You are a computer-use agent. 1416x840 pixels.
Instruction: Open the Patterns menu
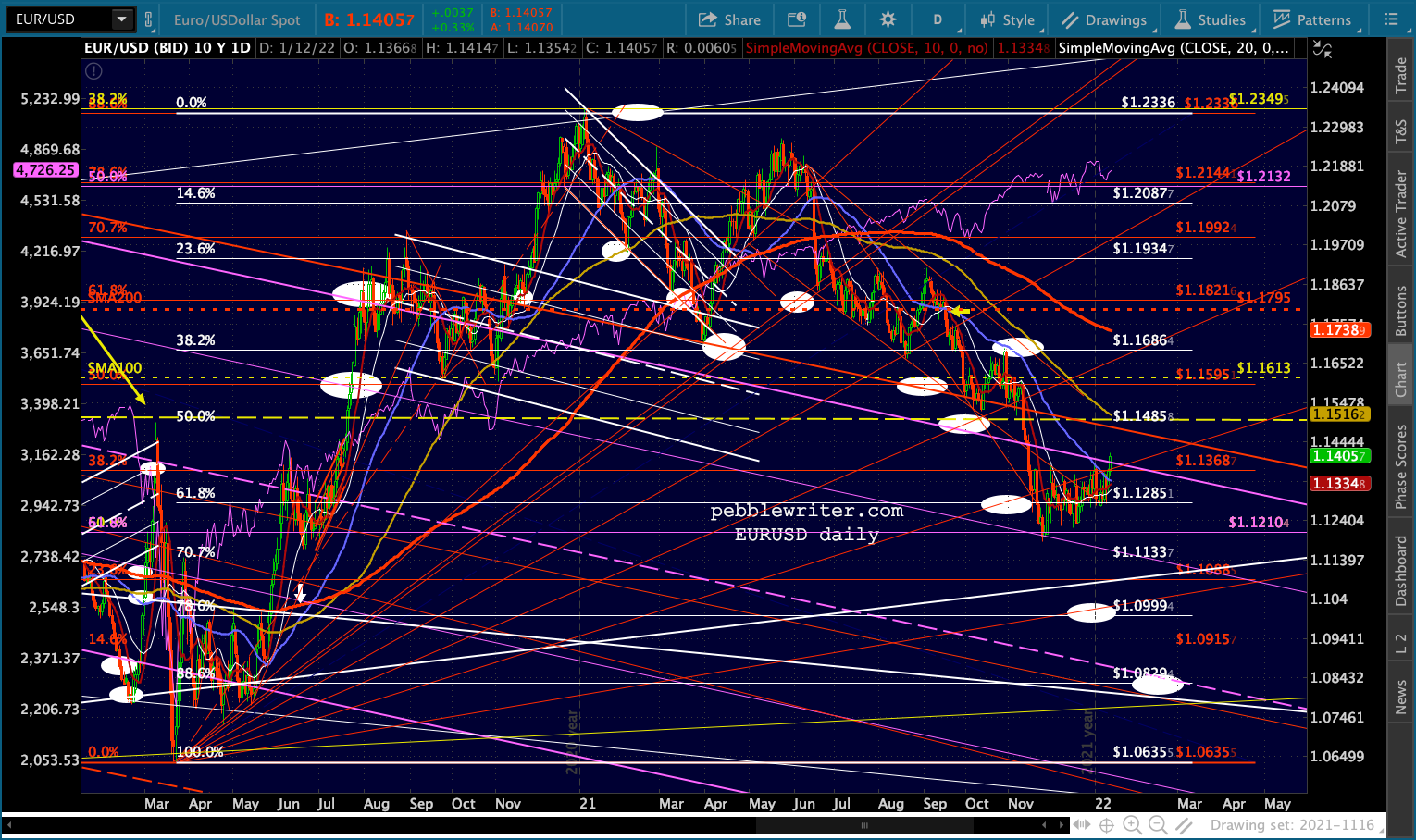[x=1311, y=19]
